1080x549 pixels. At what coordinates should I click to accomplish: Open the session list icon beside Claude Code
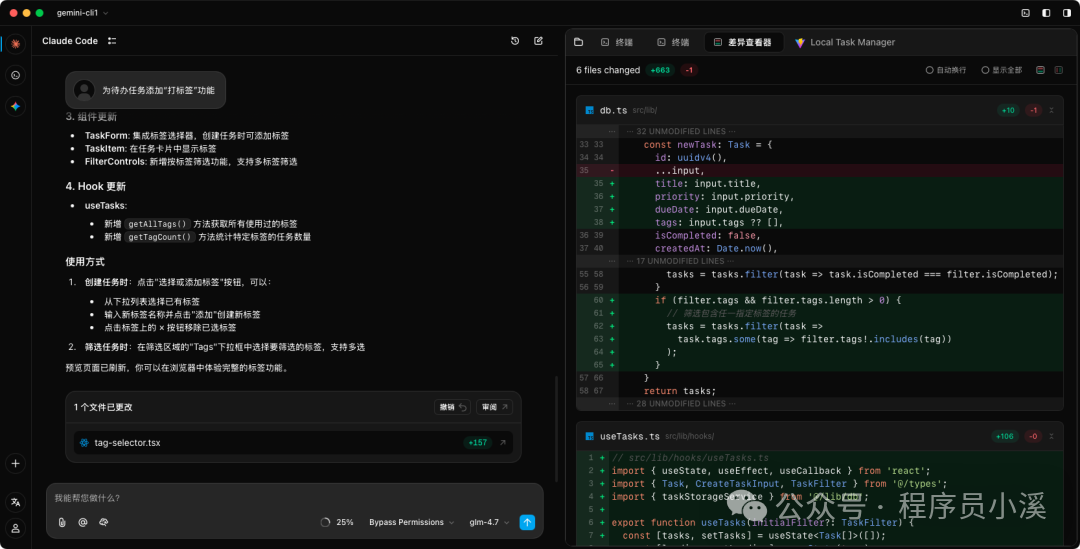(x=112, y=41)
